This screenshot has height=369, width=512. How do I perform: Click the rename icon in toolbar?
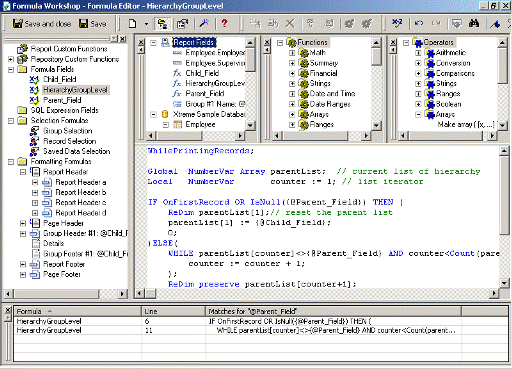[x=255, y=24]
